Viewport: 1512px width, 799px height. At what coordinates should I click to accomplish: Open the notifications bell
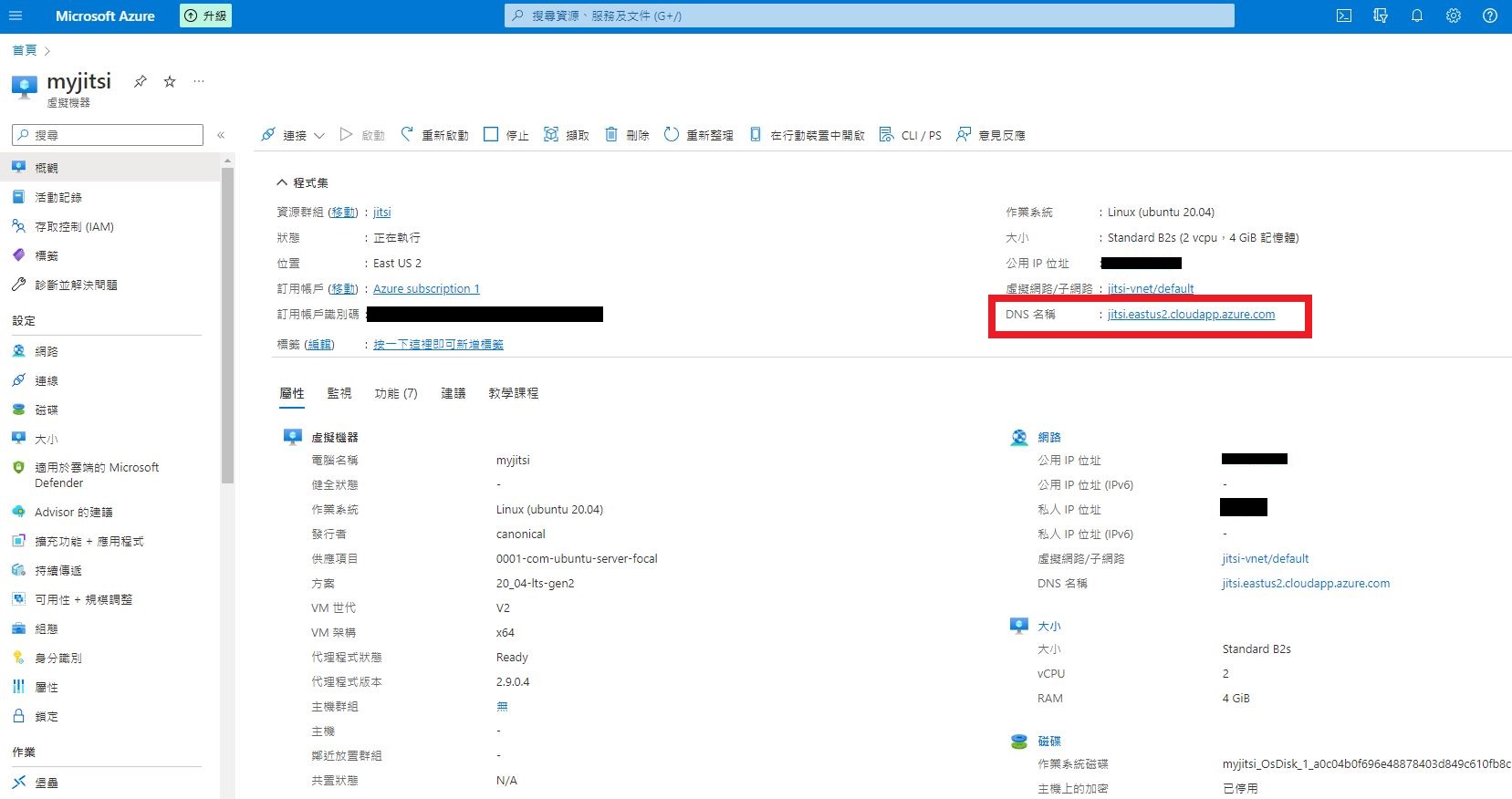pos(1417,16)
